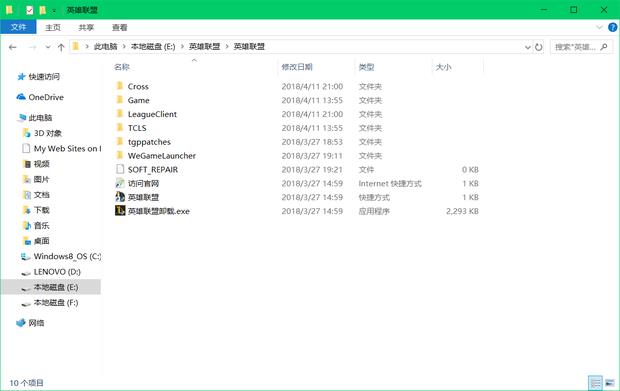Open the 主页 ribbon tab

pyautogui.click(x=53, y=27)
